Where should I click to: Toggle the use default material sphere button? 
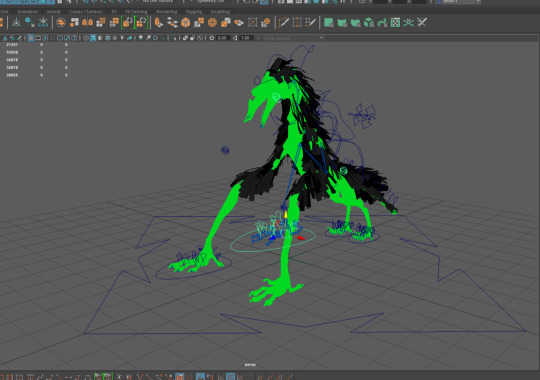pyautogui.click(x=100, y=38)
